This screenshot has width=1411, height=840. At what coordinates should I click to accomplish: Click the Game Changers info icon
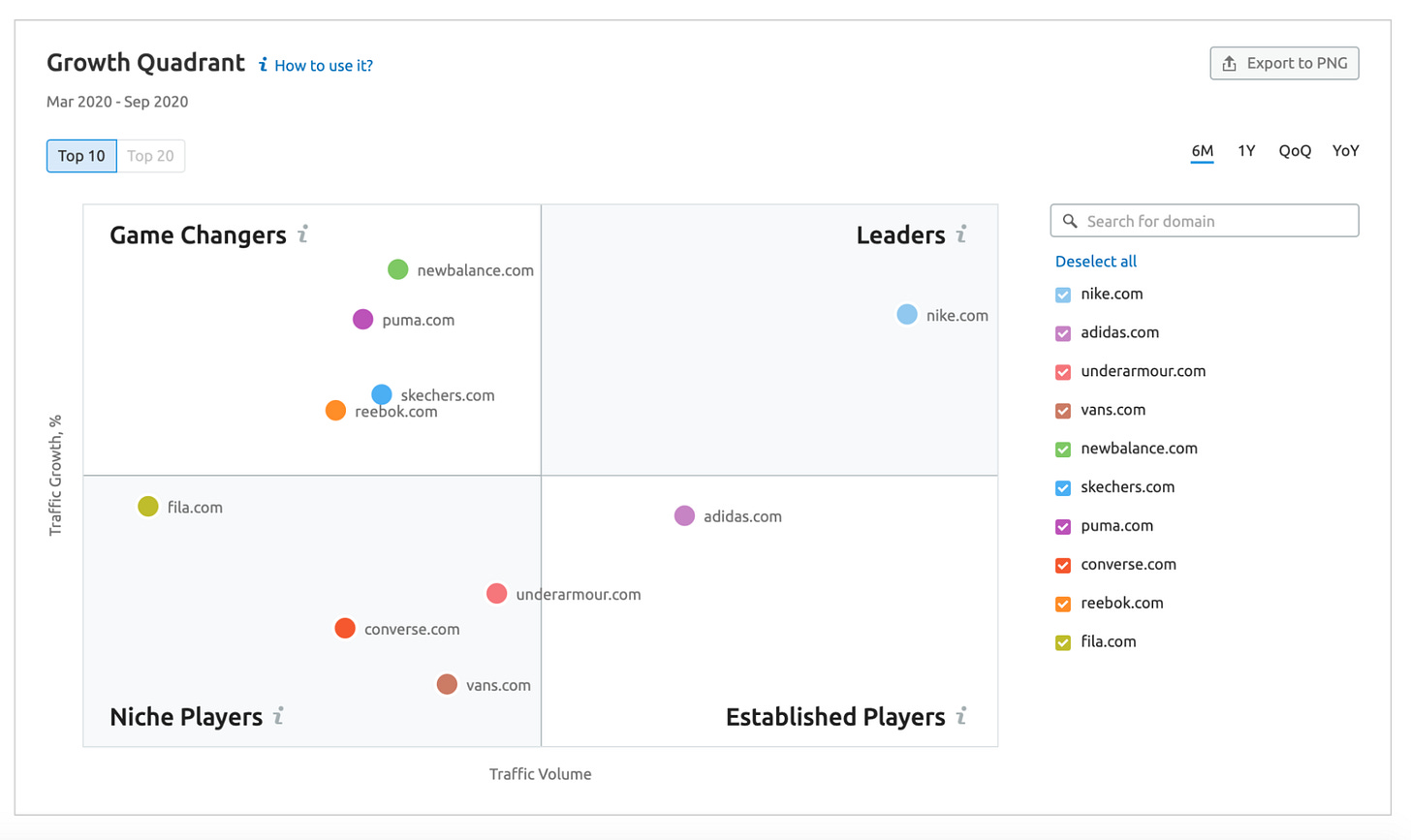(301, 234)
